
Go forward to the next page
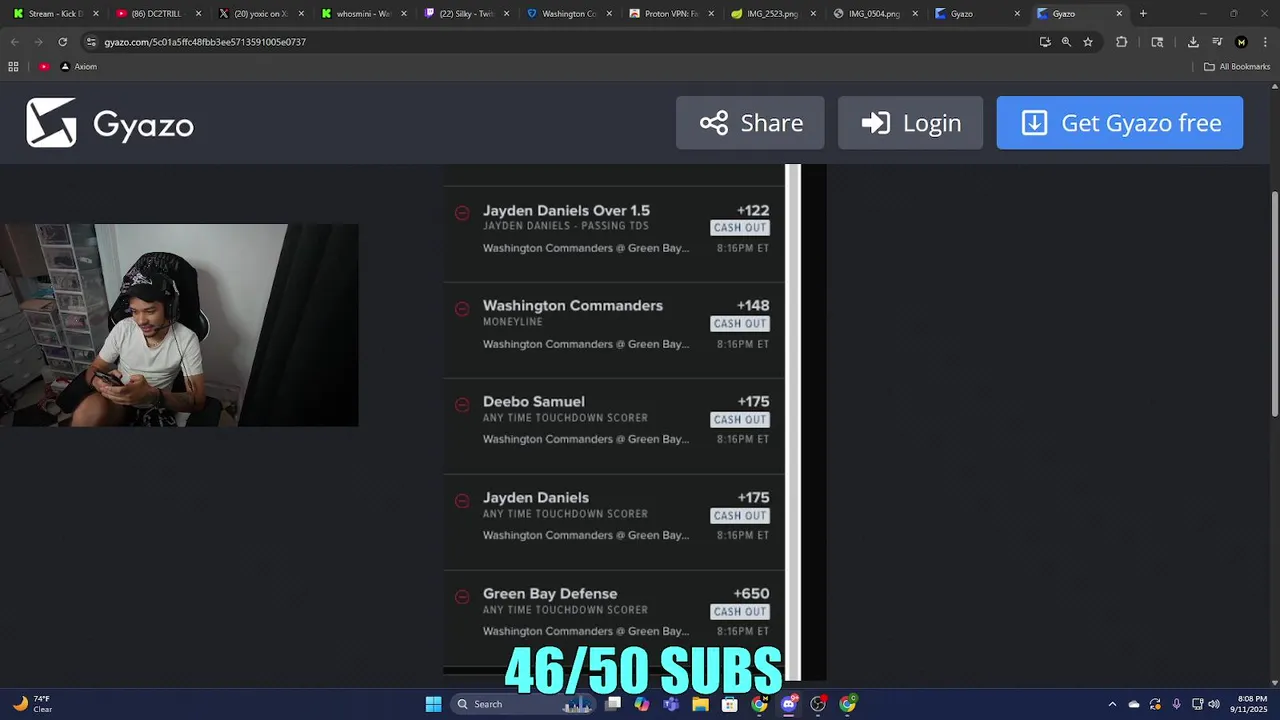[38, 42]
